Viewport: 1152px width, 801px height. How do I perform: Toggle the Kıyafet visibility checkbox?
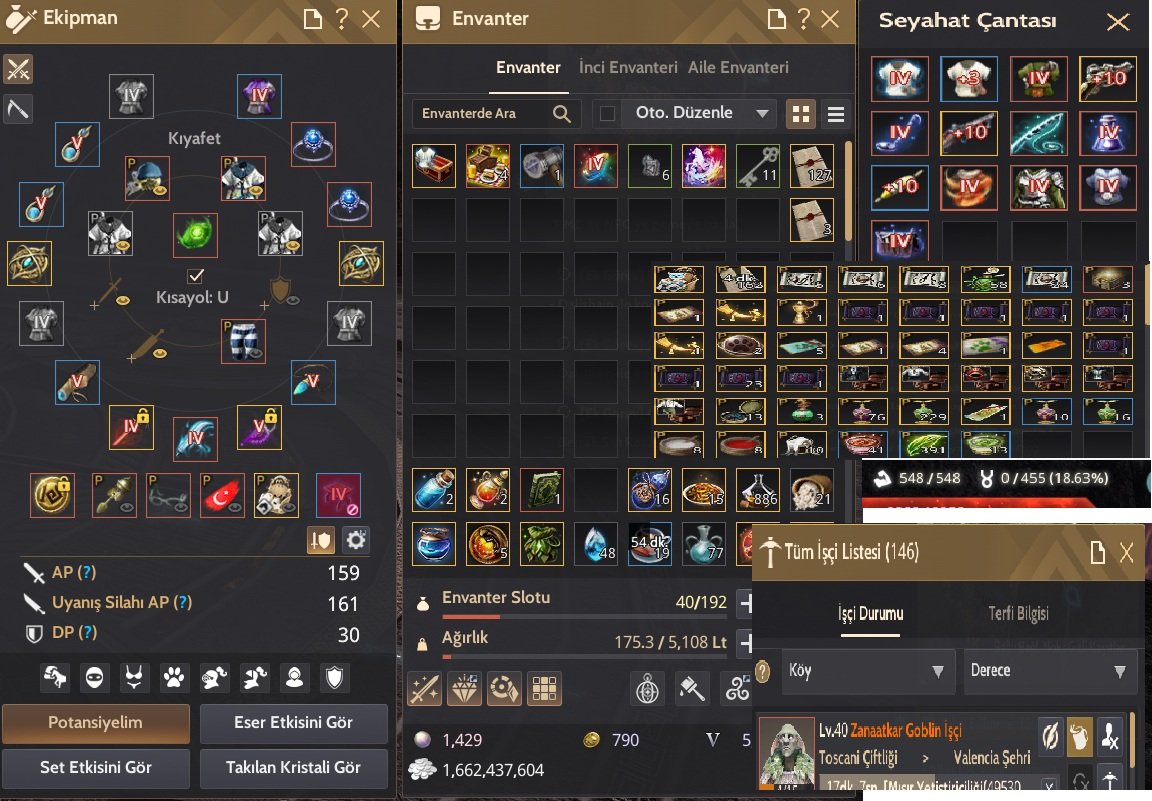pyautogui.click(x=195, y=276)
